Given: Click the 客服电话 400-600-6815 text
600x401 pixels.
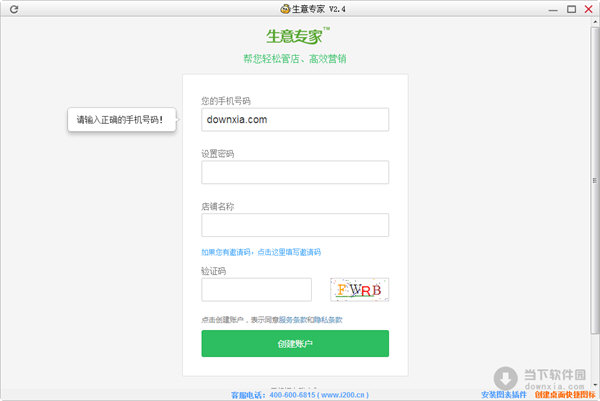Looking at the screenshot, I should pos(274,395).
